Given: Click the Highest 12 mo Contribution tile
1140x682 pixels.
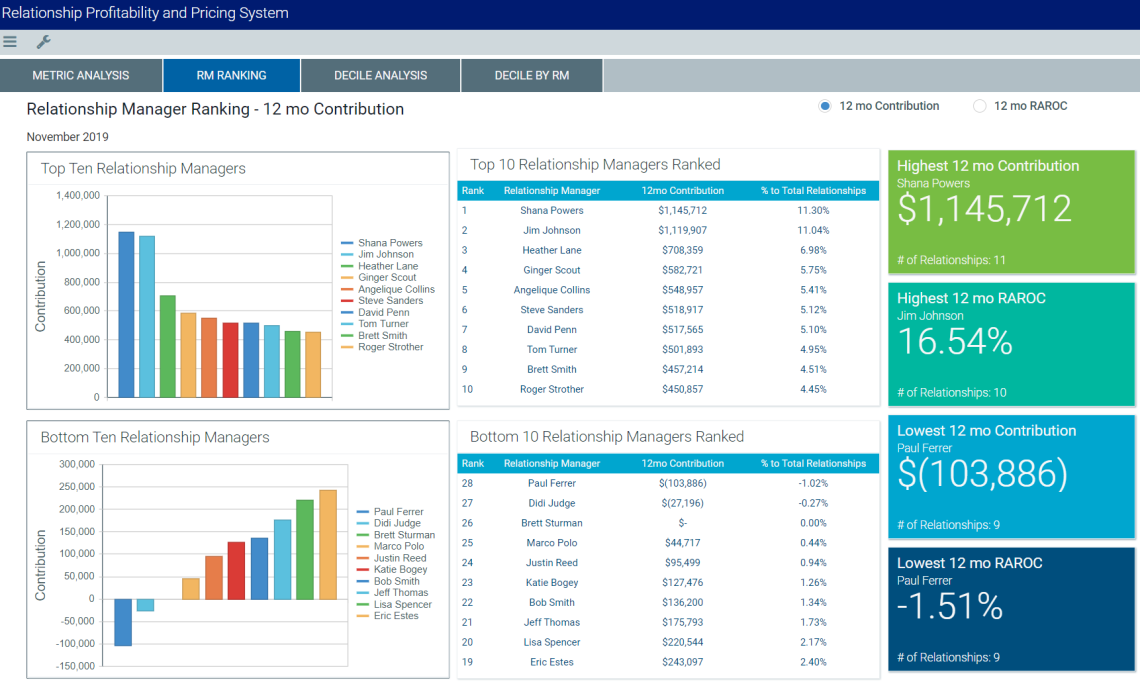Looking at the screenshot, I should tap(1011, 210).
